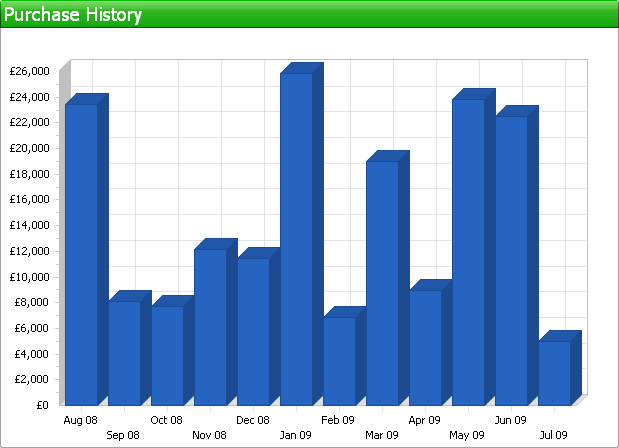Click the Aug 08 bar in chart
Screen dimensions: 619x448
pos(81,254)
